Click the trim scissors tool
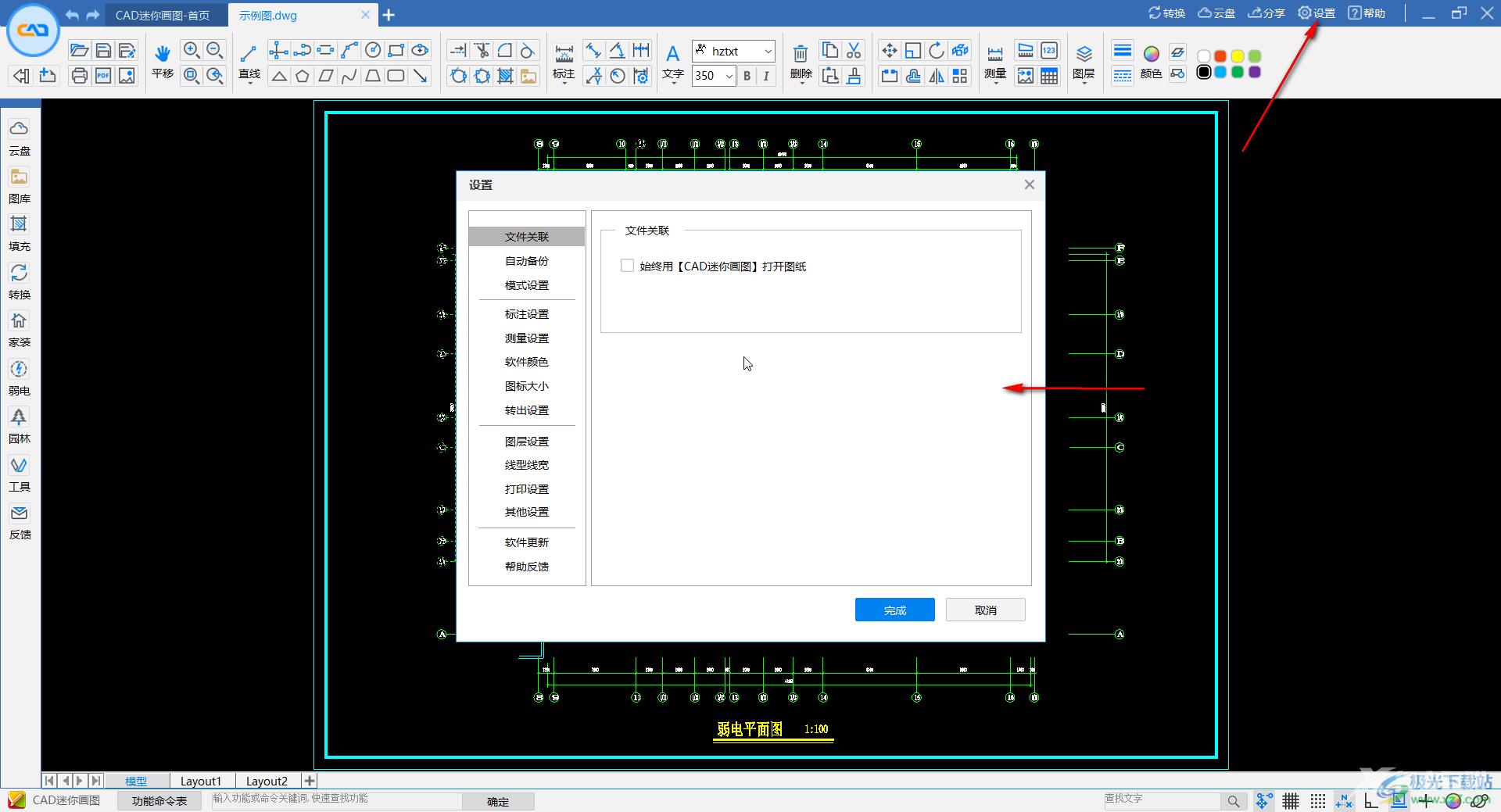Screen dimensions: 1501x812 pyautogui.click(x=482, y=51)
